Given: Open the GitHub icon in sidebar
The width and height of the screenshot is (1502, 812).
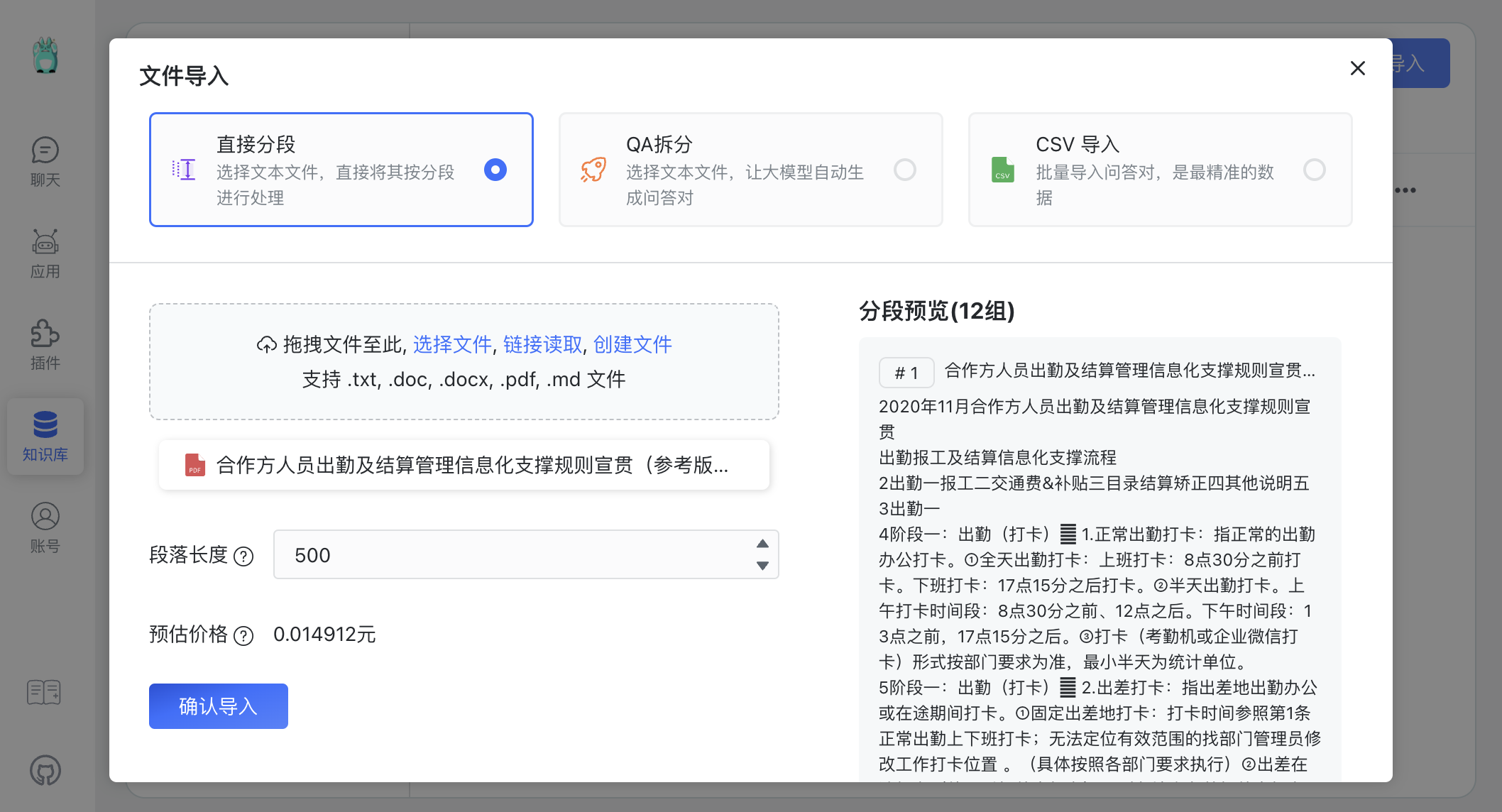Looking at the screenshot, I should 45,770.
